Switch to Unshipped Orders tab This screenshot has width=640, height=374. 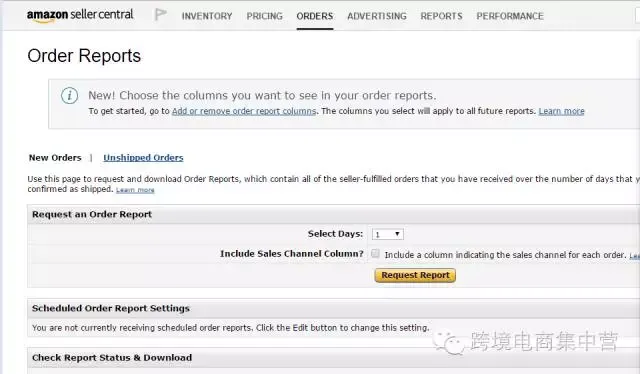tap(143, 158)
